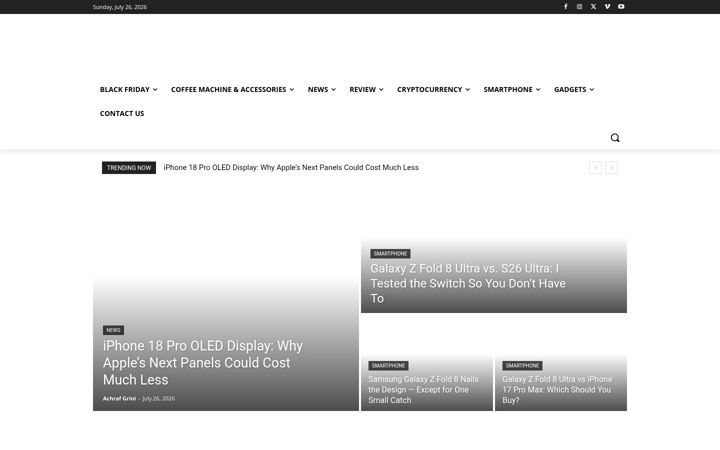720x450 pixels.
Task: Open Galaxy Z Fold 8 Ultra vs iPhone 17 Pro Max article
Action: coord(557,389)
